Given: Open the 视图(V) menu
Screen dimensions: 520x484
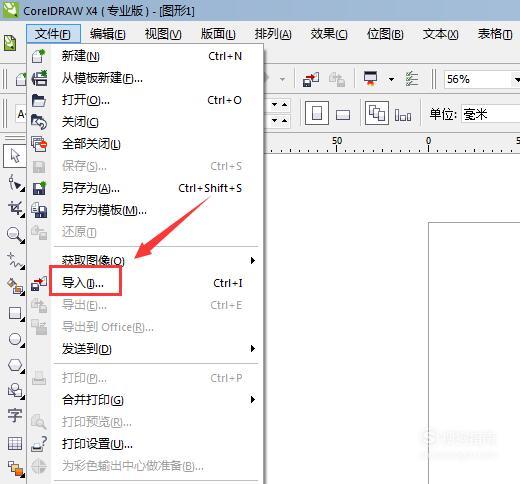Looking at the screenshot, I should [163, 34].
